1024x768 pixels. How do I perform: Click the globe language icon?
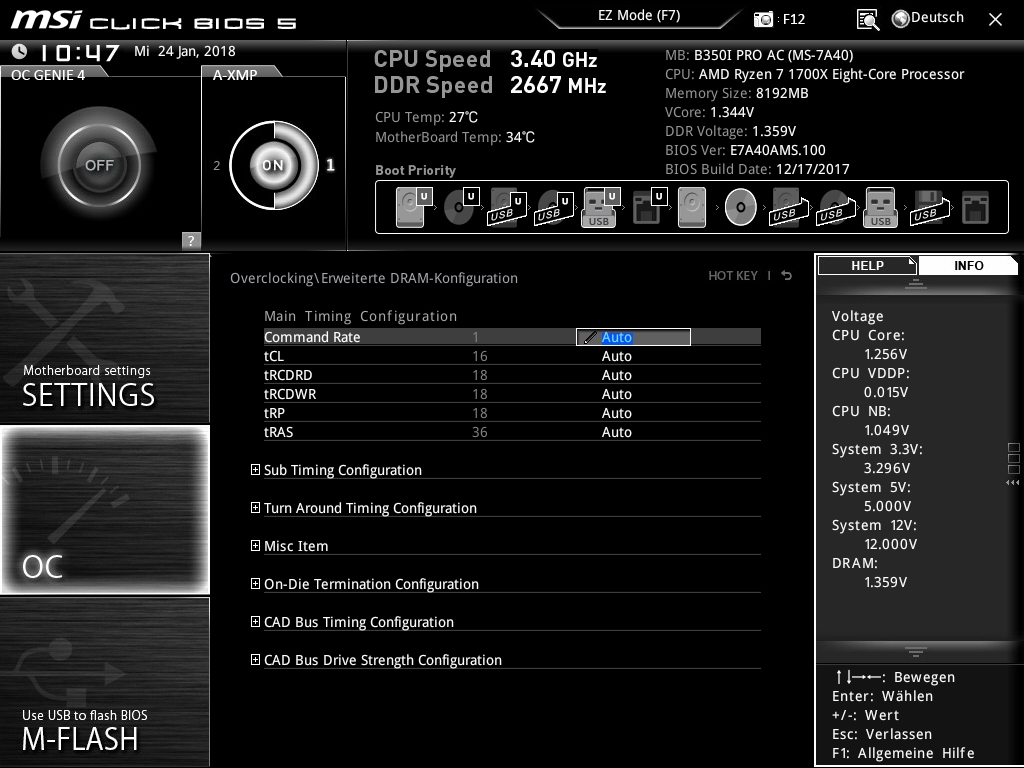[x=901, y=19]
